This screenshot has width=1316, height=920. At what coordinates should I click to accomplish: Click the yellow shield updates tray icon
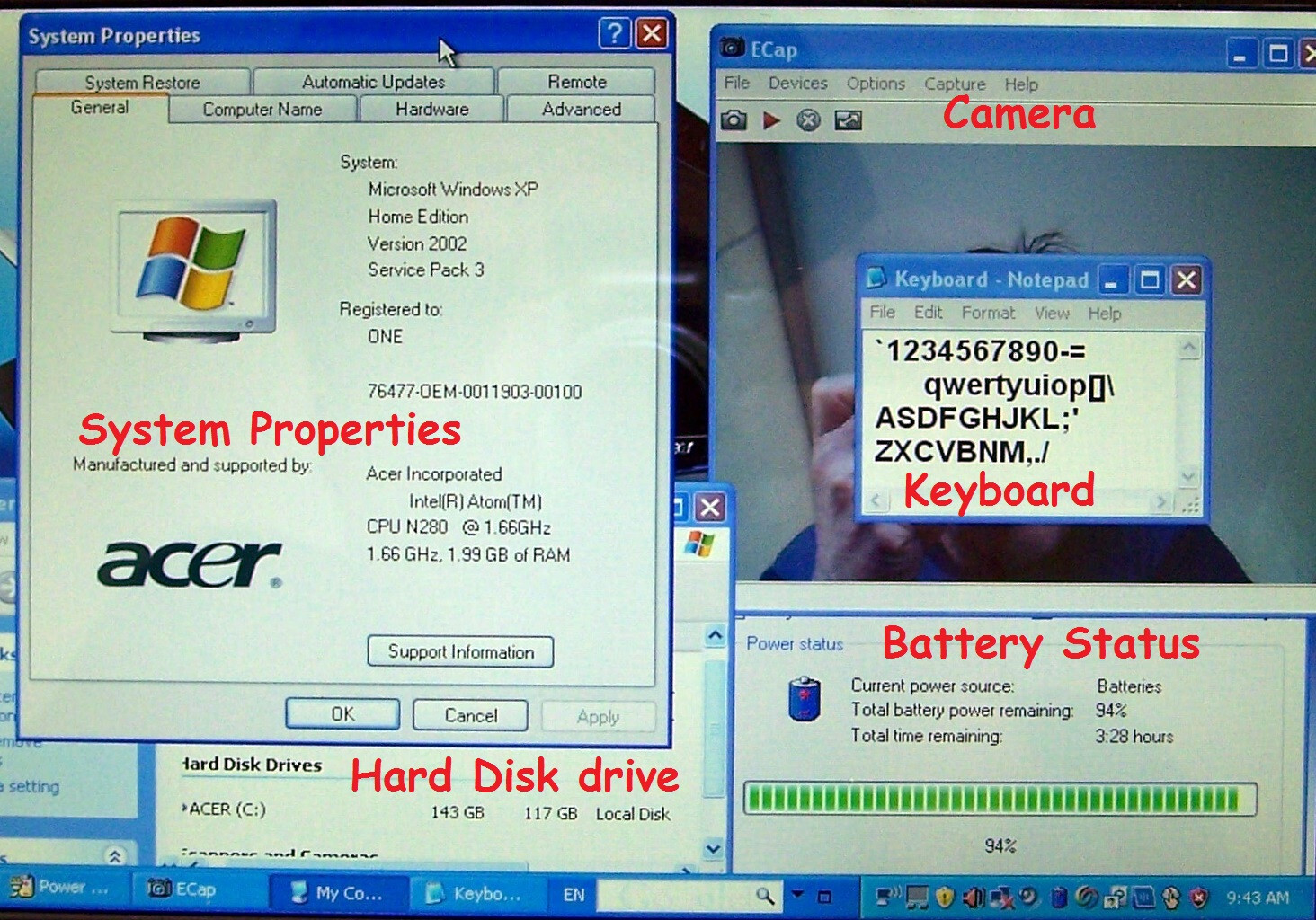pos(945,897)
